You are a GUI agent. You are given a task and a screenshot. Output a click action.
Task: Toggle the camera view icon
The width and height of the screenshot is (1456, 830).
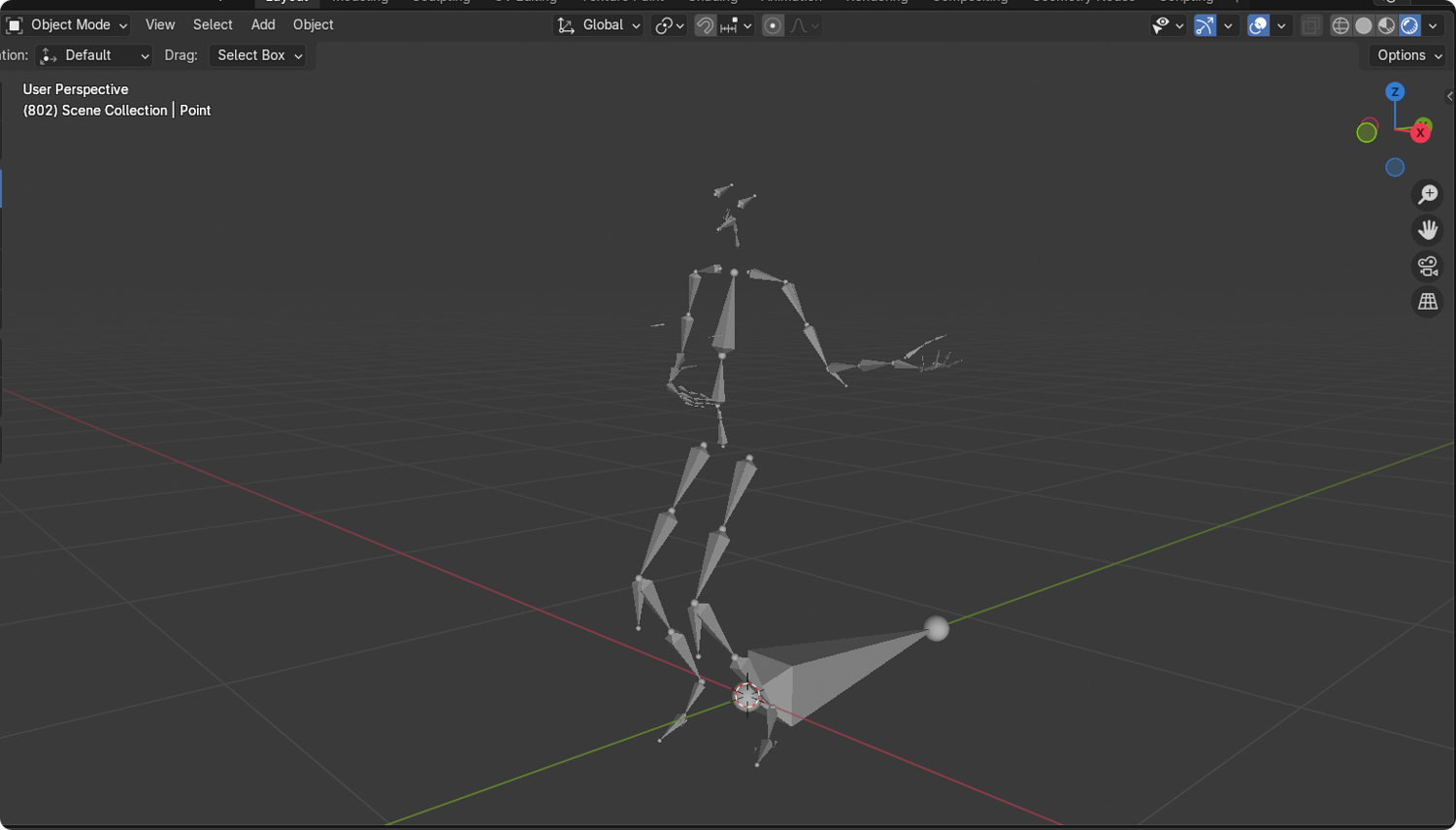pyautogui.click(x=1427, y=266)
